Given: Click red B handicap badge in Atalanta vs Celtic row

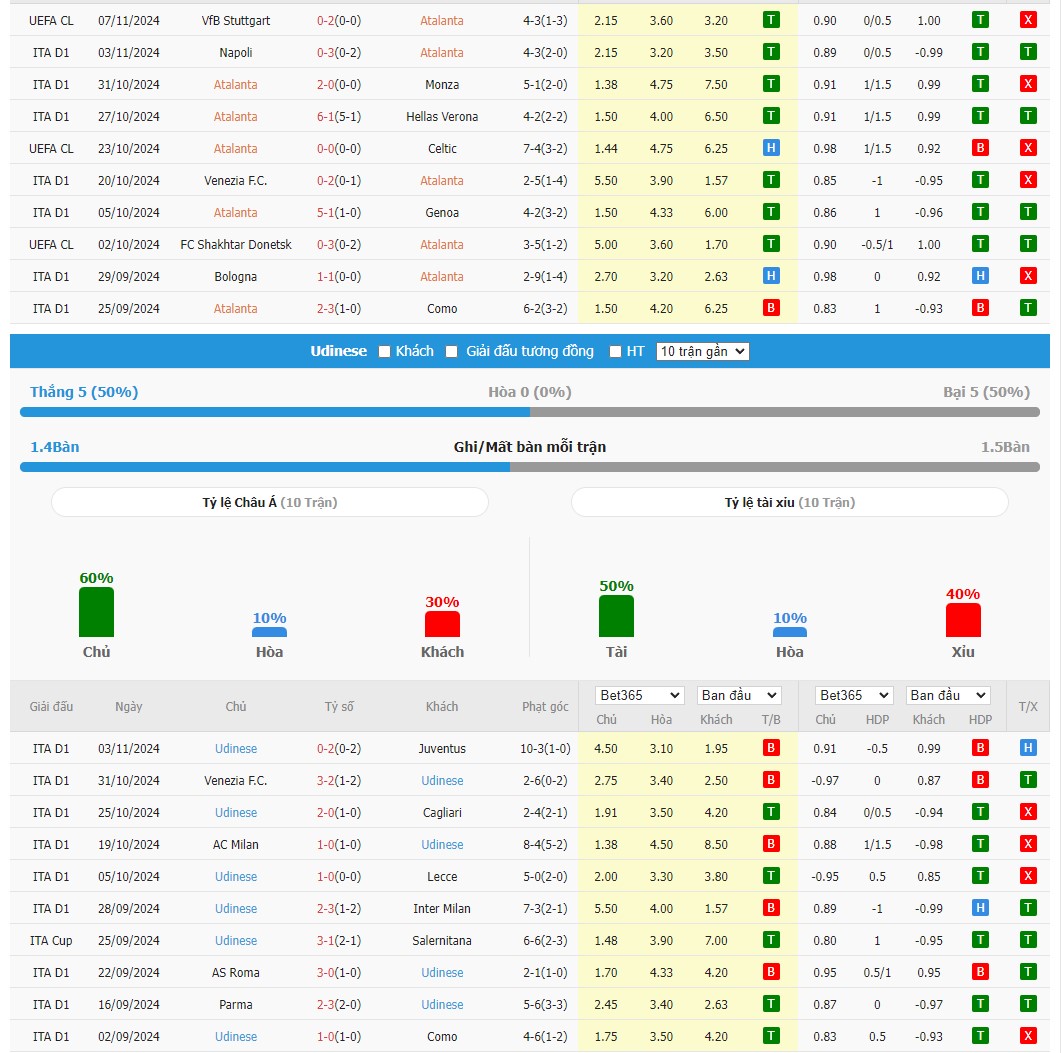Looking at the screenshot, I should (x=980, y=148).
